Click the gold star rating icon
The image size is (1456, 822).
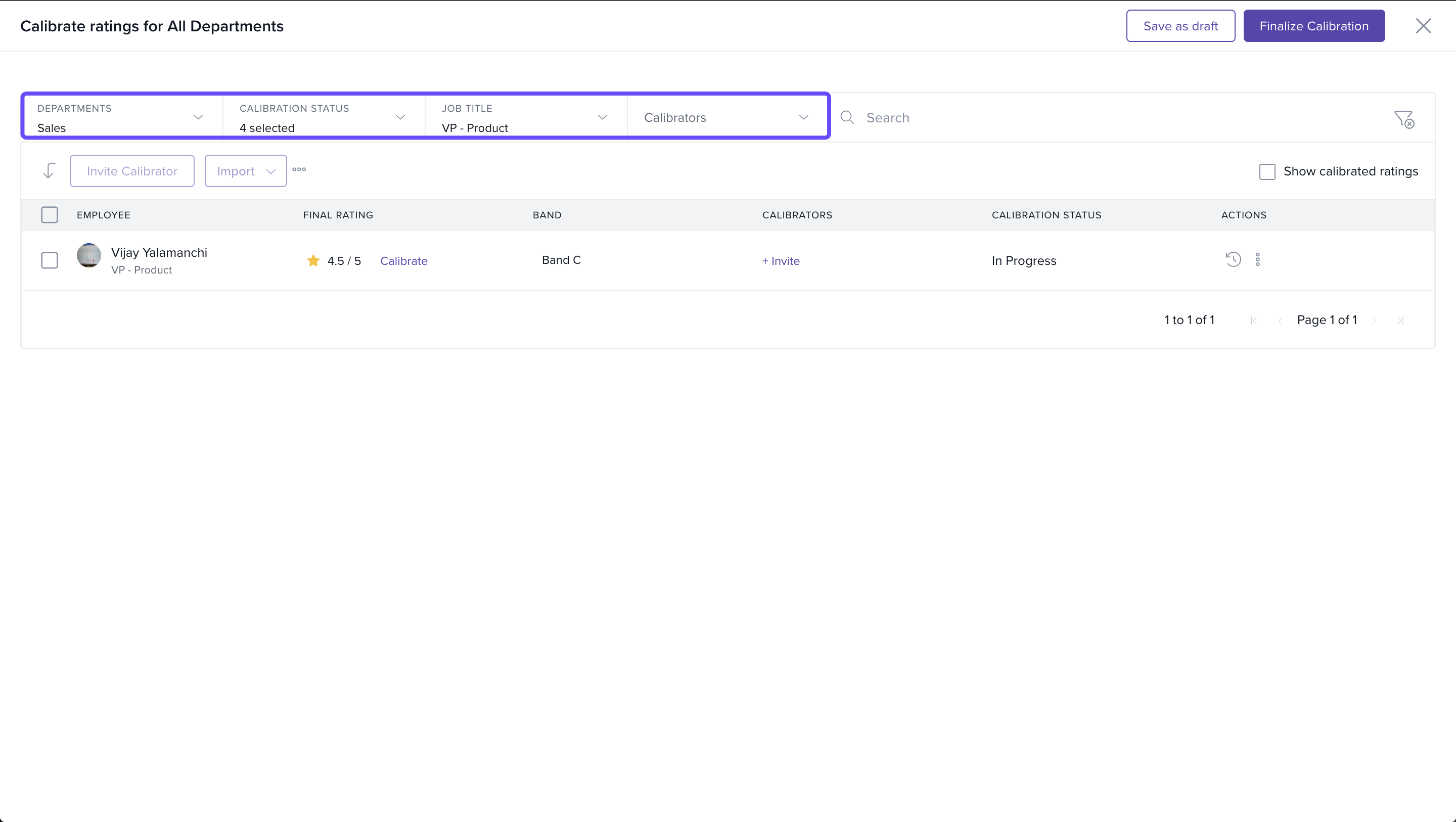pyautogui.click(x=313, y=261)
